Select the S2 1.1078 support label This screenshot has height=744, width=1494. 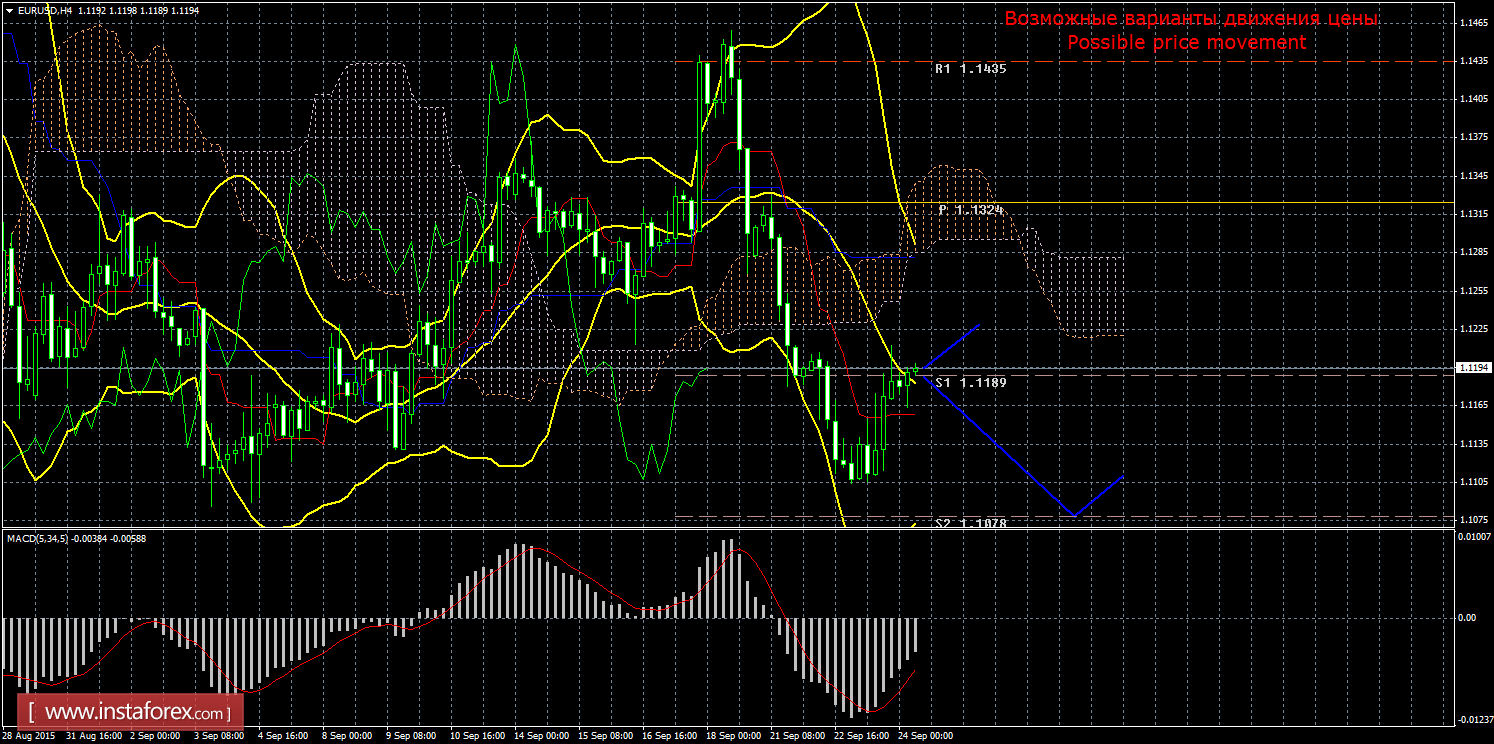[970, 524]
